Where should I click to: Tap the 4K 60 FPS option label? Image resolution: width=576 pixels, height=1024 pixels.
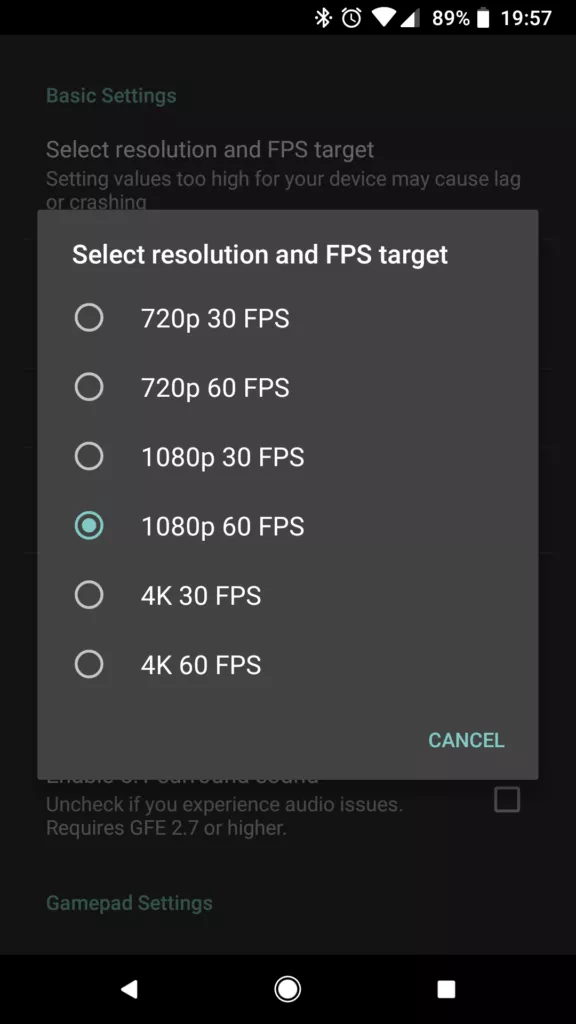tap(201, 665)
